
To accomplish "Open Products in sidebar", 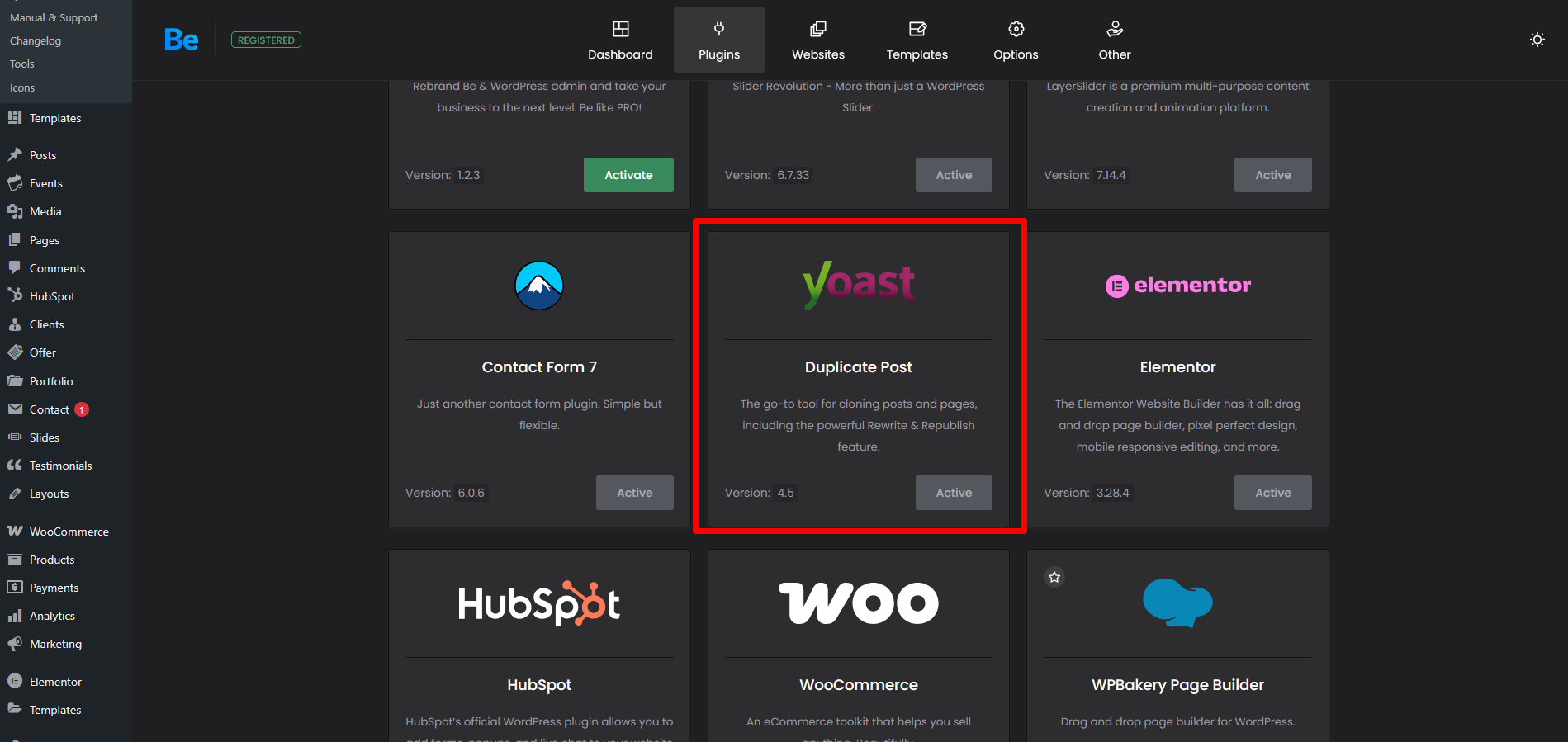I will pos(52,560).
